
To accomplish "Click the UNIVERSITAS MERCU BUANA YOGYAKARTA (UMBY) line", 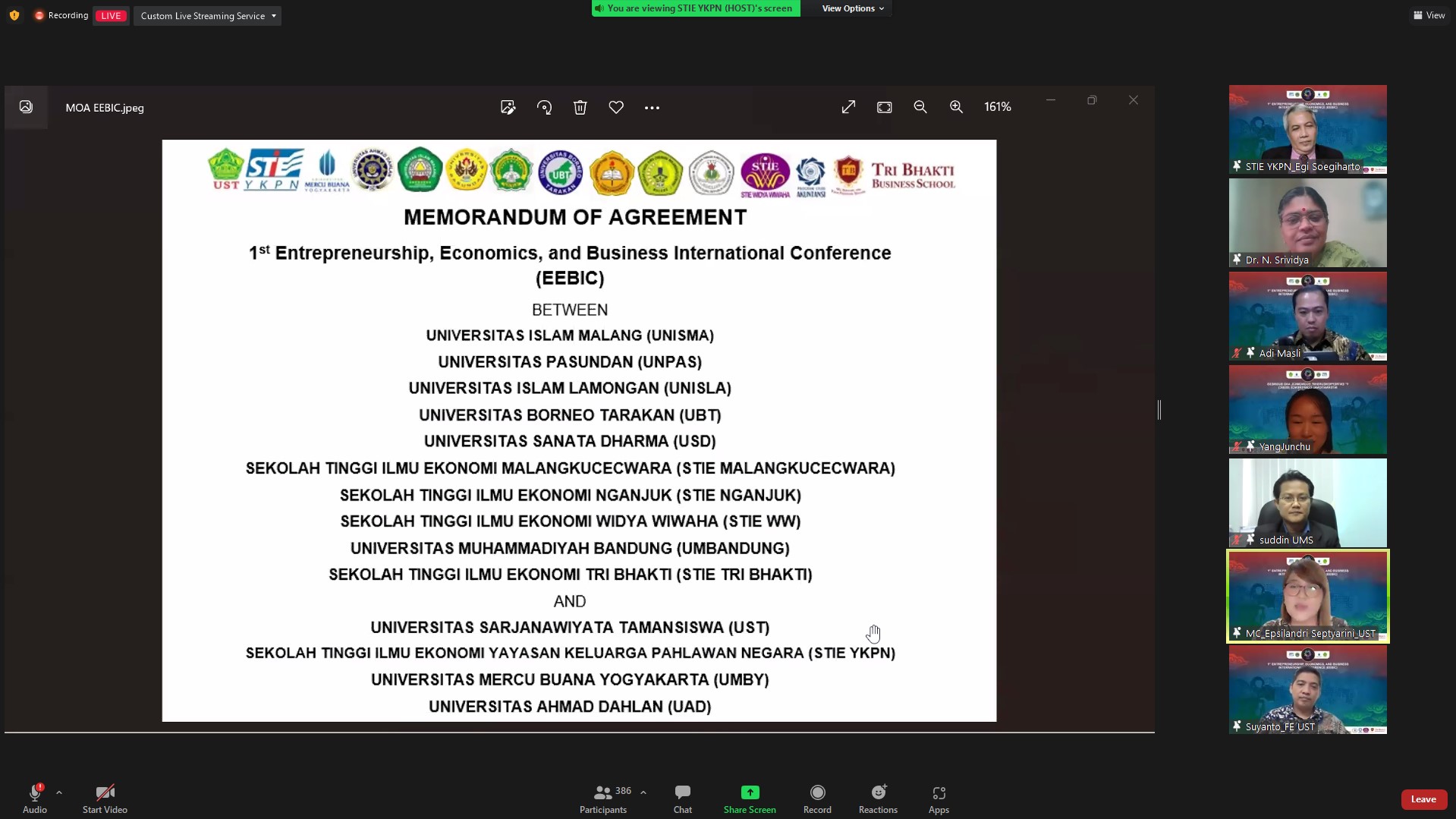I will tap(570, 680).
